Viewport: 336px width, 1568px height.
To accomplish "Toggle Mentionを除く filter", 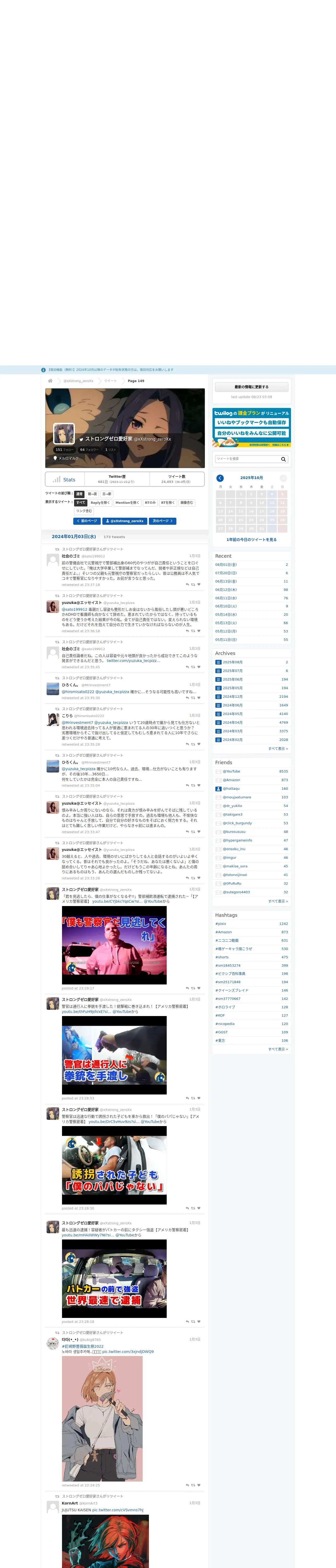I will (x=127, y=503).
